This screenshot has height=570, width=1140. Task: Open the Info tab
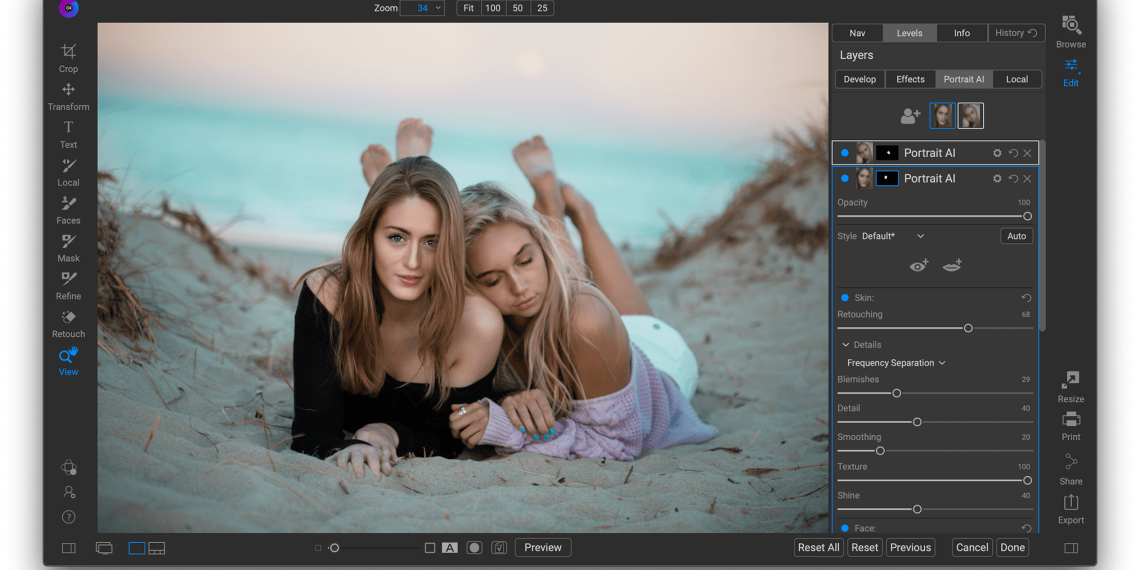[961, 33]
